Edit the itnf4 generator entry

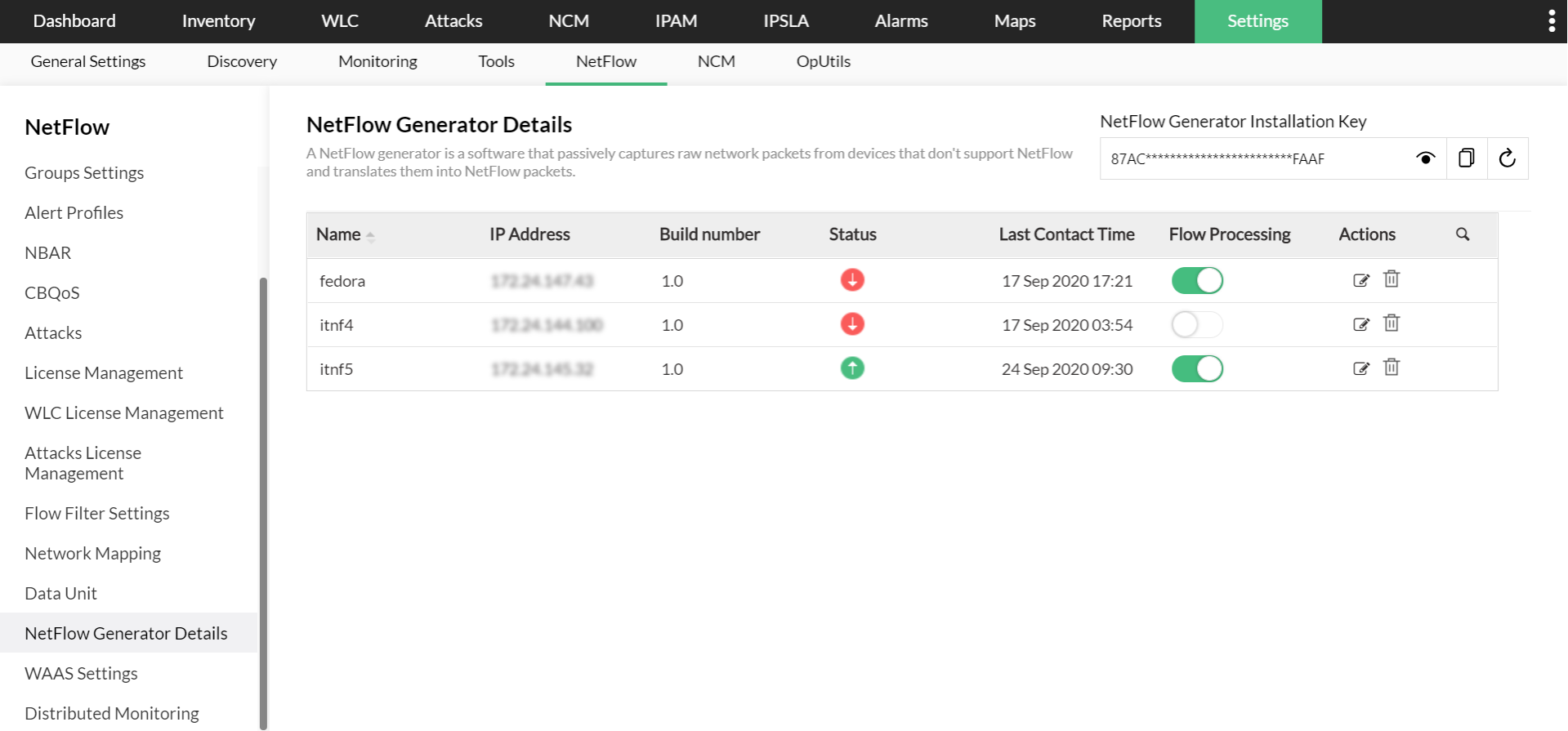[x=1360, y=324]
